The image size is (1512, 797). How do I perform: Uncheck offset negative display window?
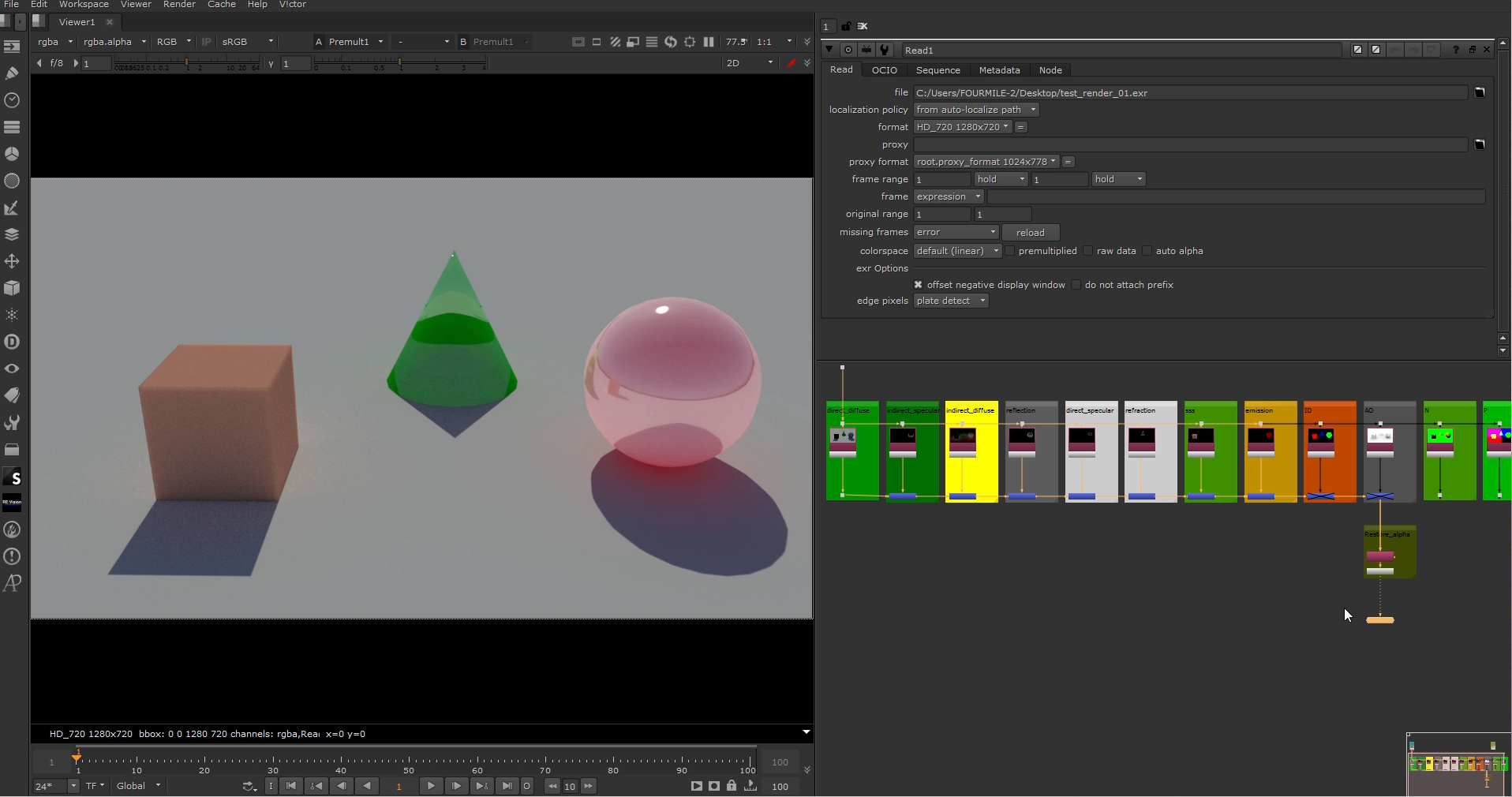918,285
